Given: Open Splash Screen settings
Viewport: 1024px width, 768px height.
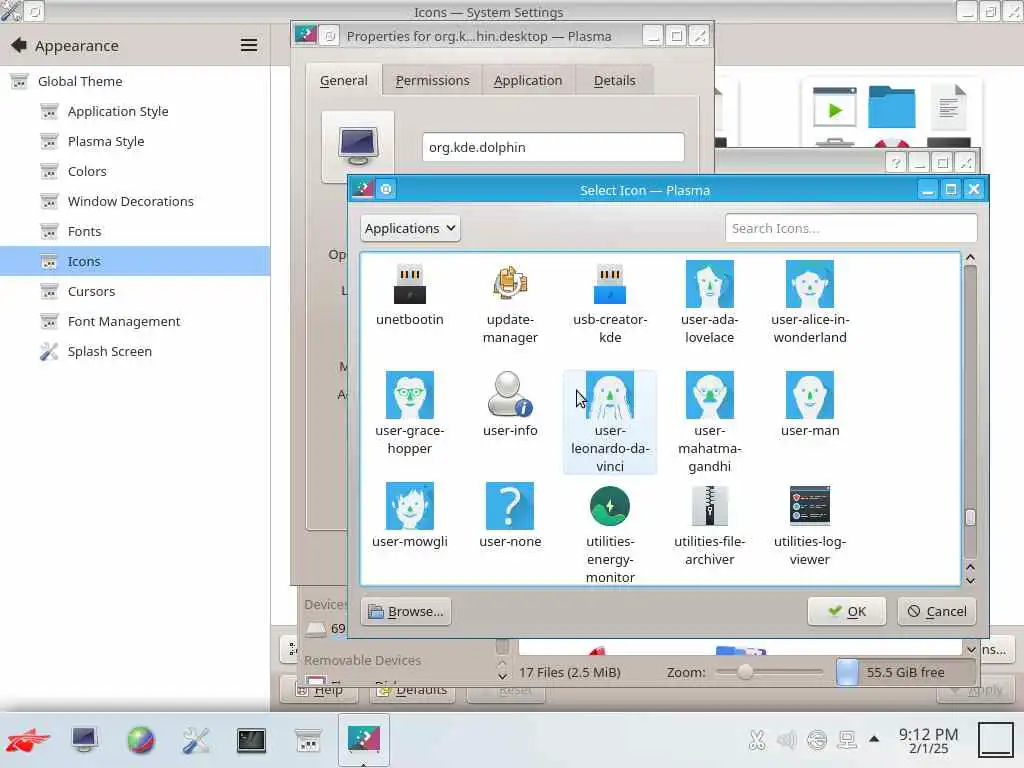Looking at the screenshot, I should tap(135, 351).
